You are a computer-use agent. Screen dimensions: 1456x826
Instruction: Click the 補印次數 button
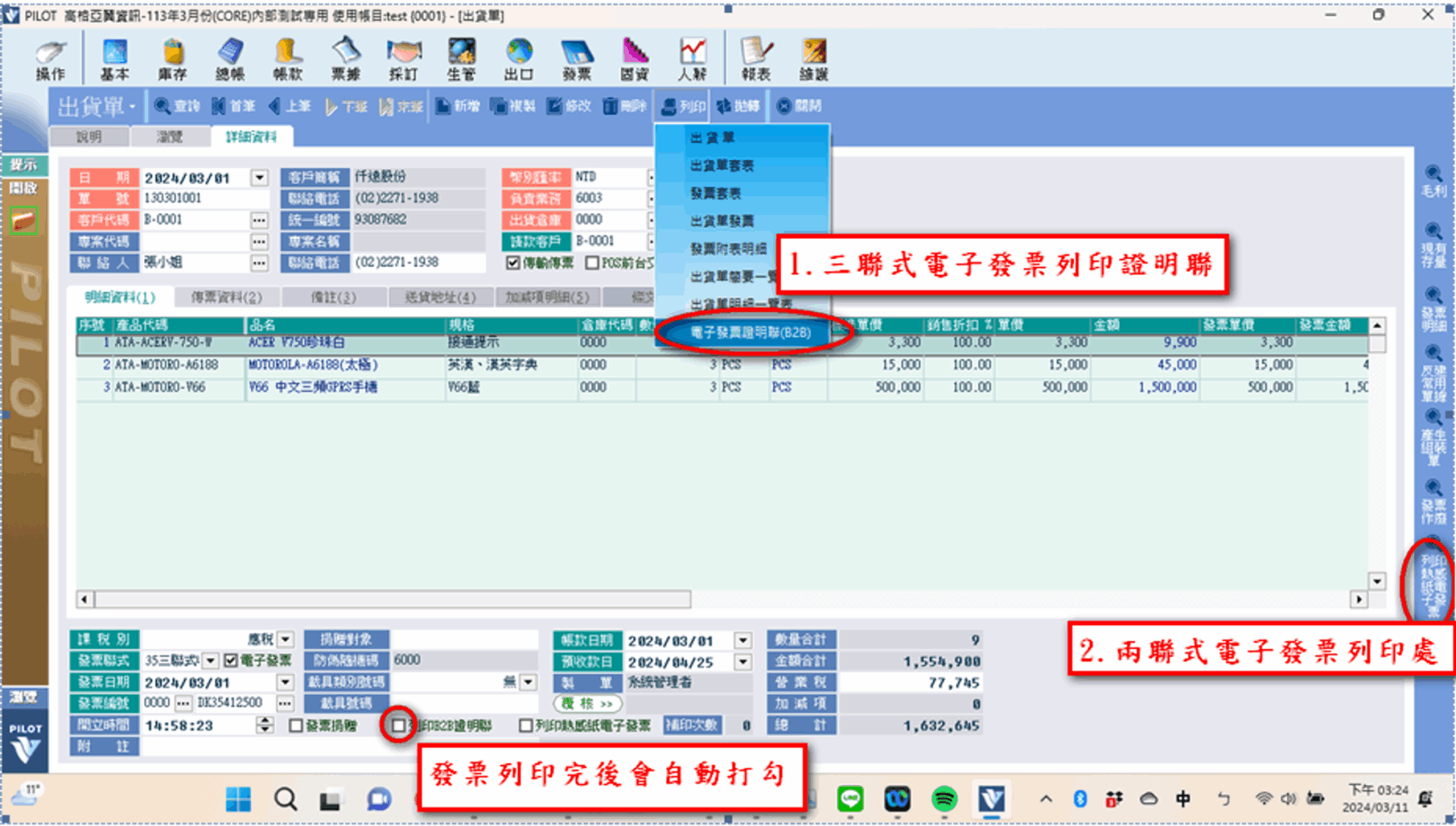pos(691,725)
